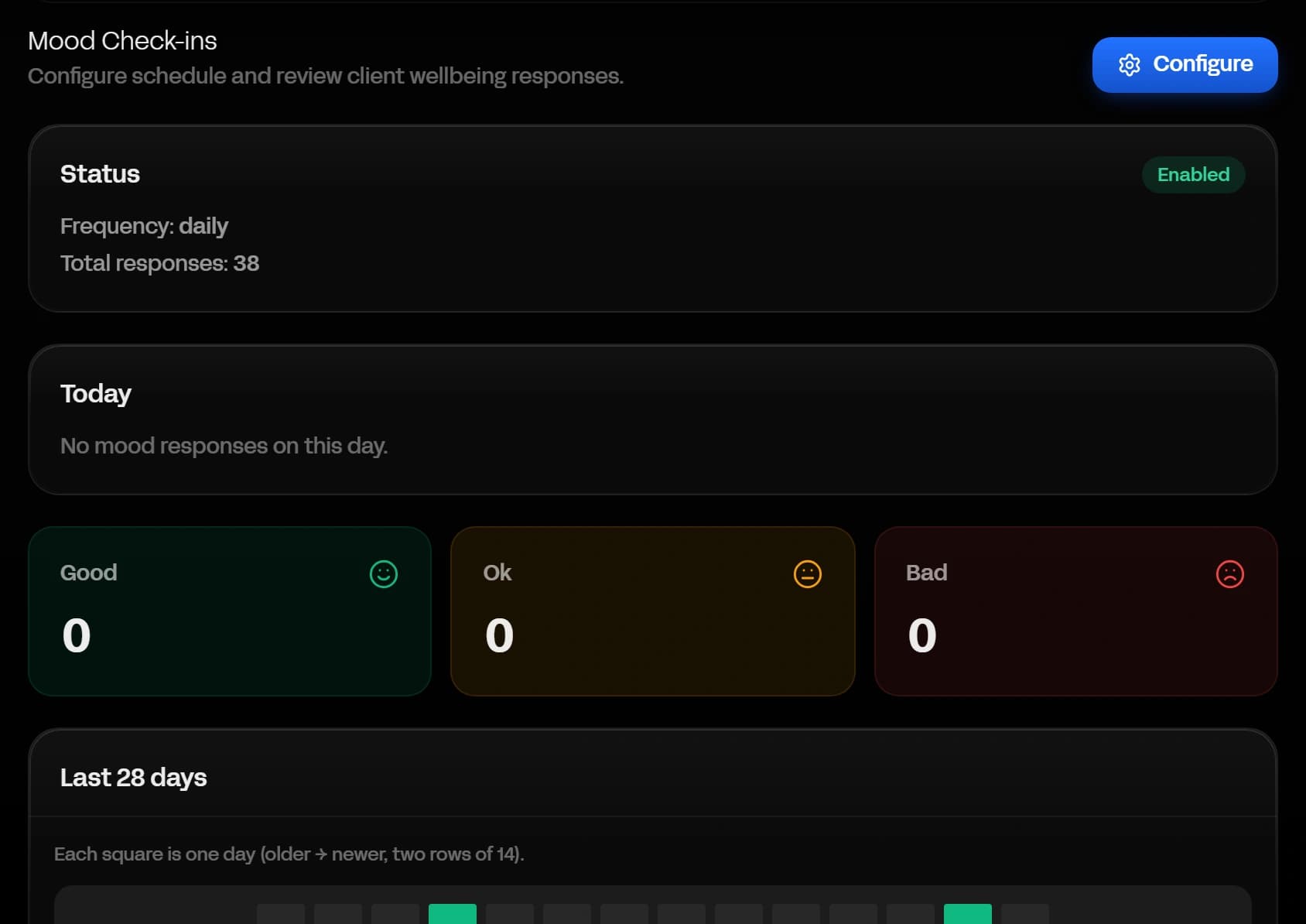Viewport: 1306px width, 924px height.
Task: Click the 'Total responses: 38' text
Action: click(x=159, y=263)
